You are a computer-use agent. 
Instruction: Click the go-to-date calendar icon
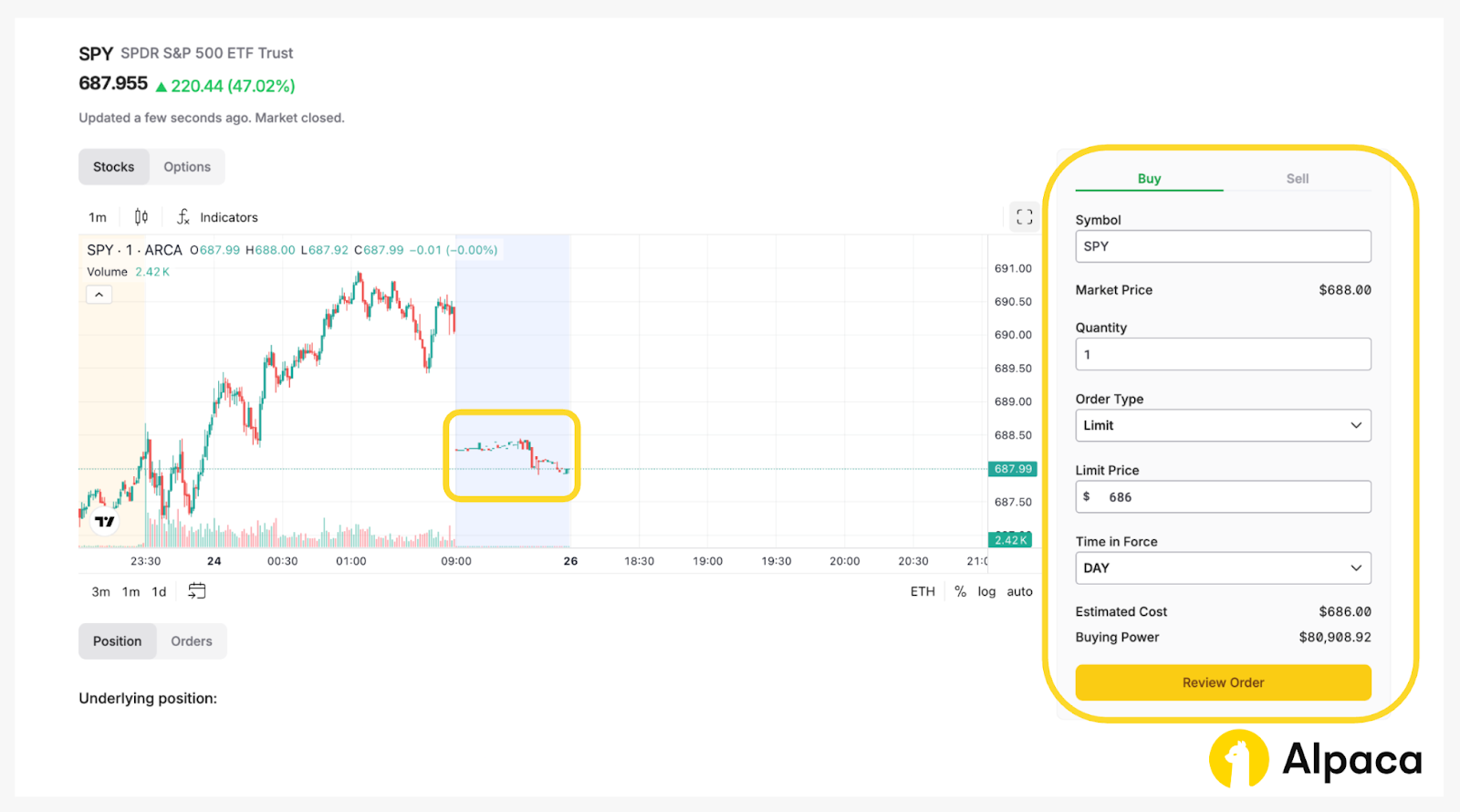point(196,591)
